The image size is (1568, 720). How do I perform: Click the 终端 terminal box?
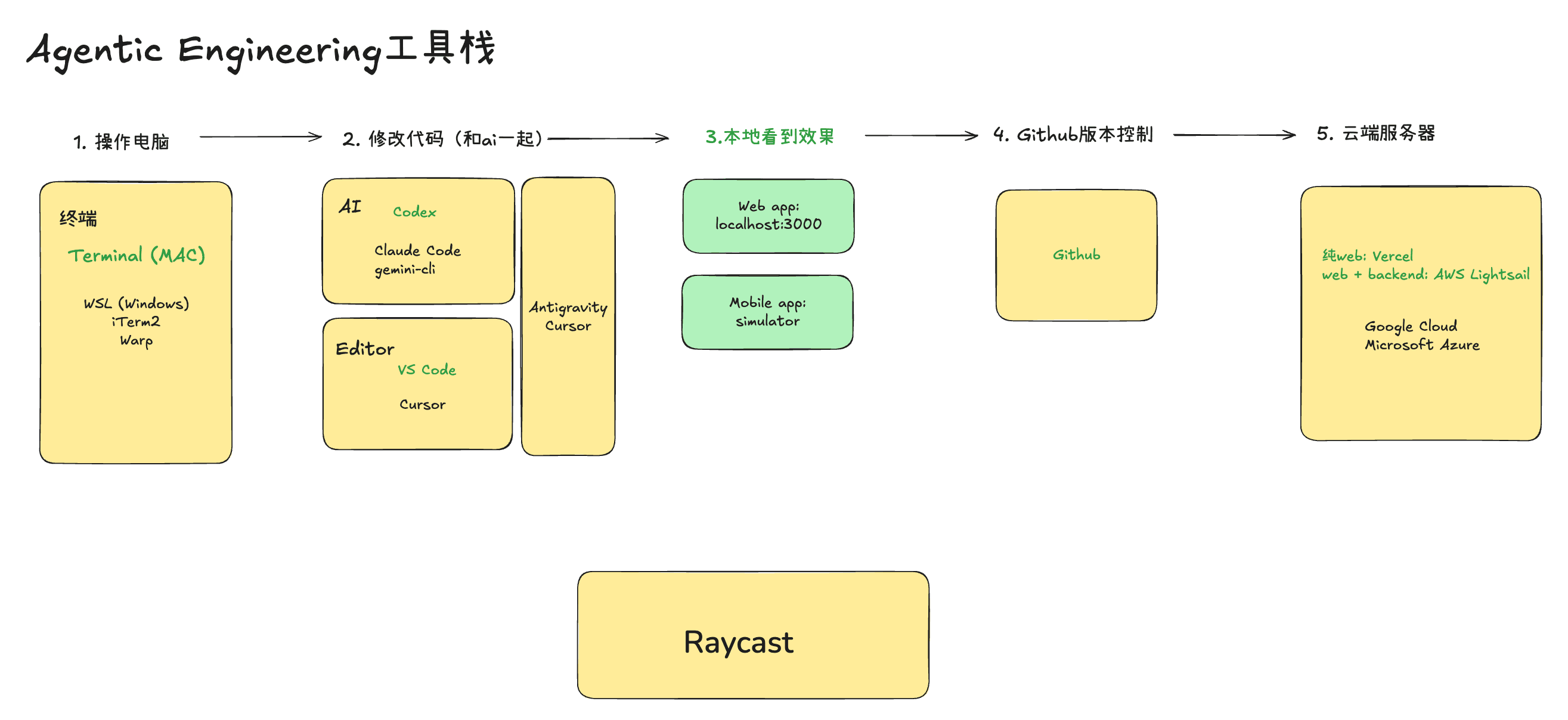coord(135,322)
